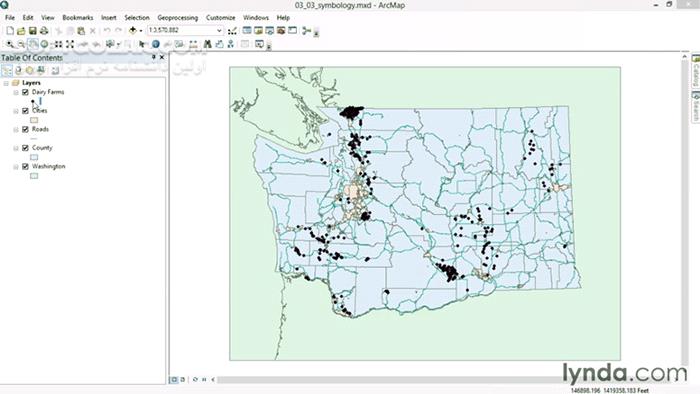
Task: Select the Select Features tool
Action: coord(110,44)
